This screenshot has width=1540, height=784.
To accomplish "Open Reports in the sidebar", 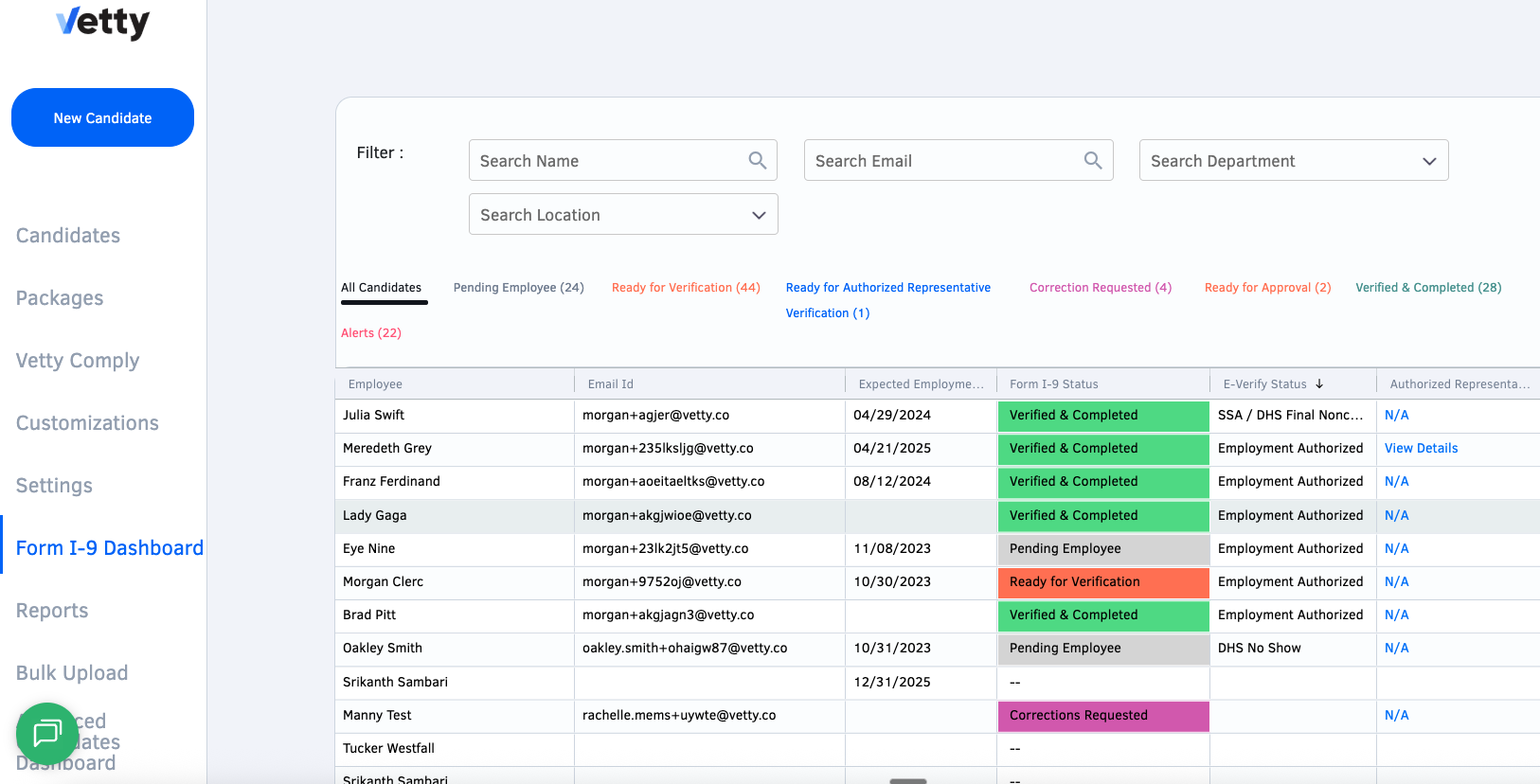I will pyautogui.click(x=52, y=611).
